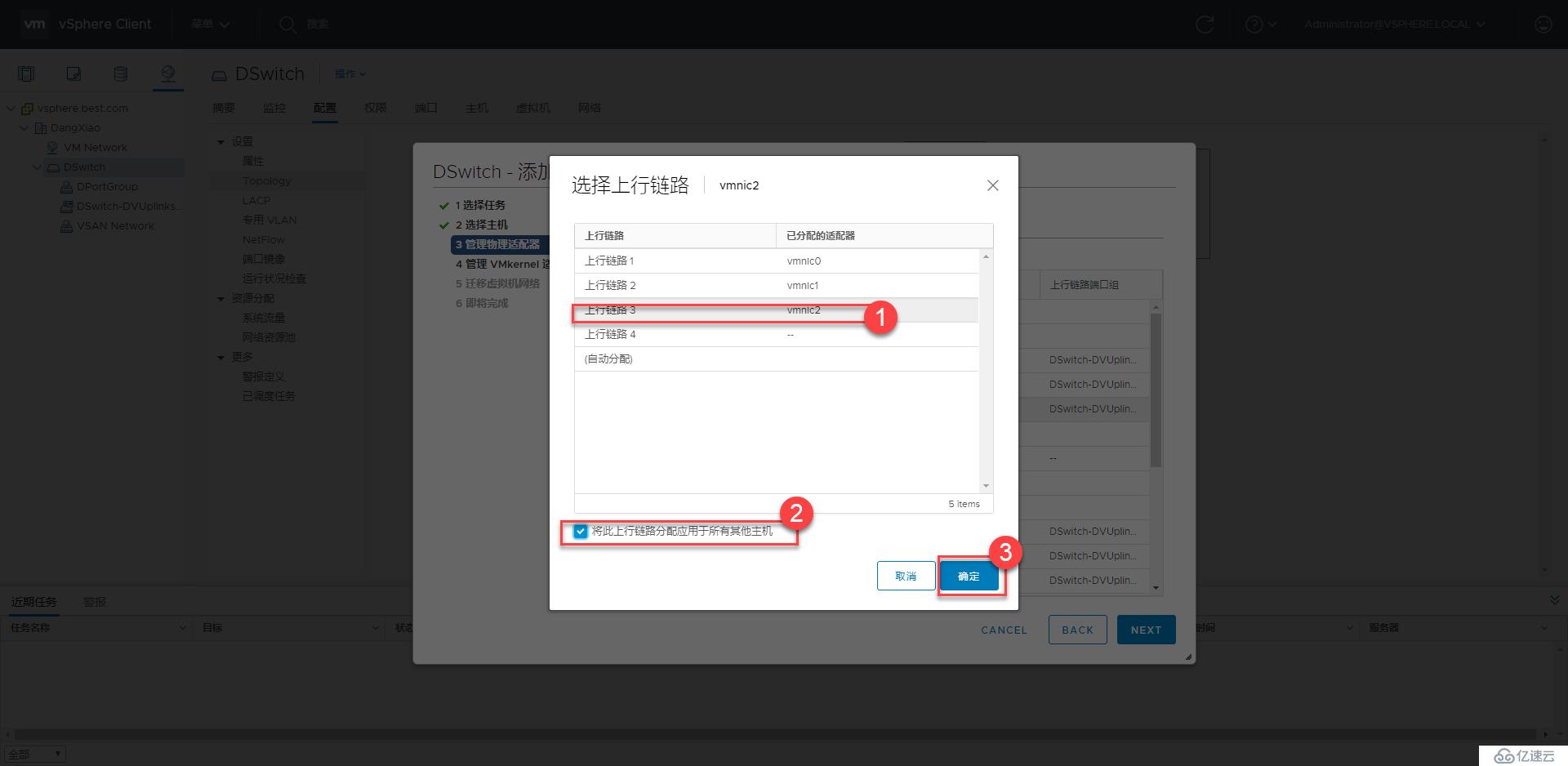Open the 操作 actions dropdown
The width and height of the screenshot is (1568, 766).
[350, 74]
